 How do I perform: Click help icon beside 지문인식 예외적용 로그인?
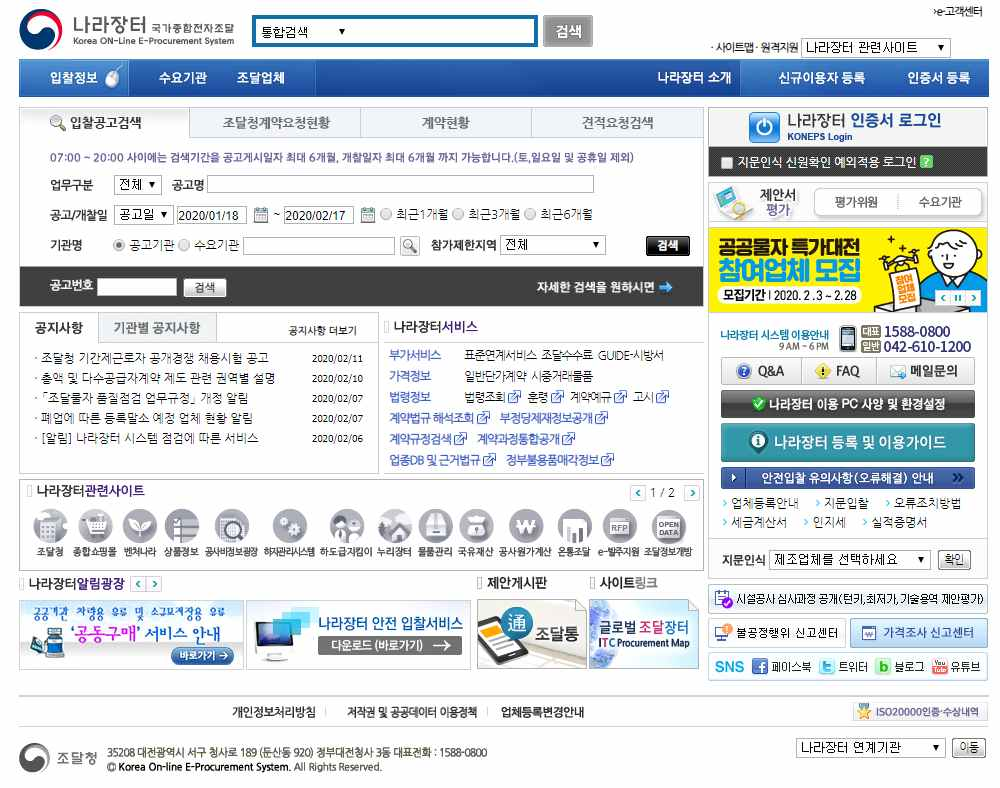927,162
